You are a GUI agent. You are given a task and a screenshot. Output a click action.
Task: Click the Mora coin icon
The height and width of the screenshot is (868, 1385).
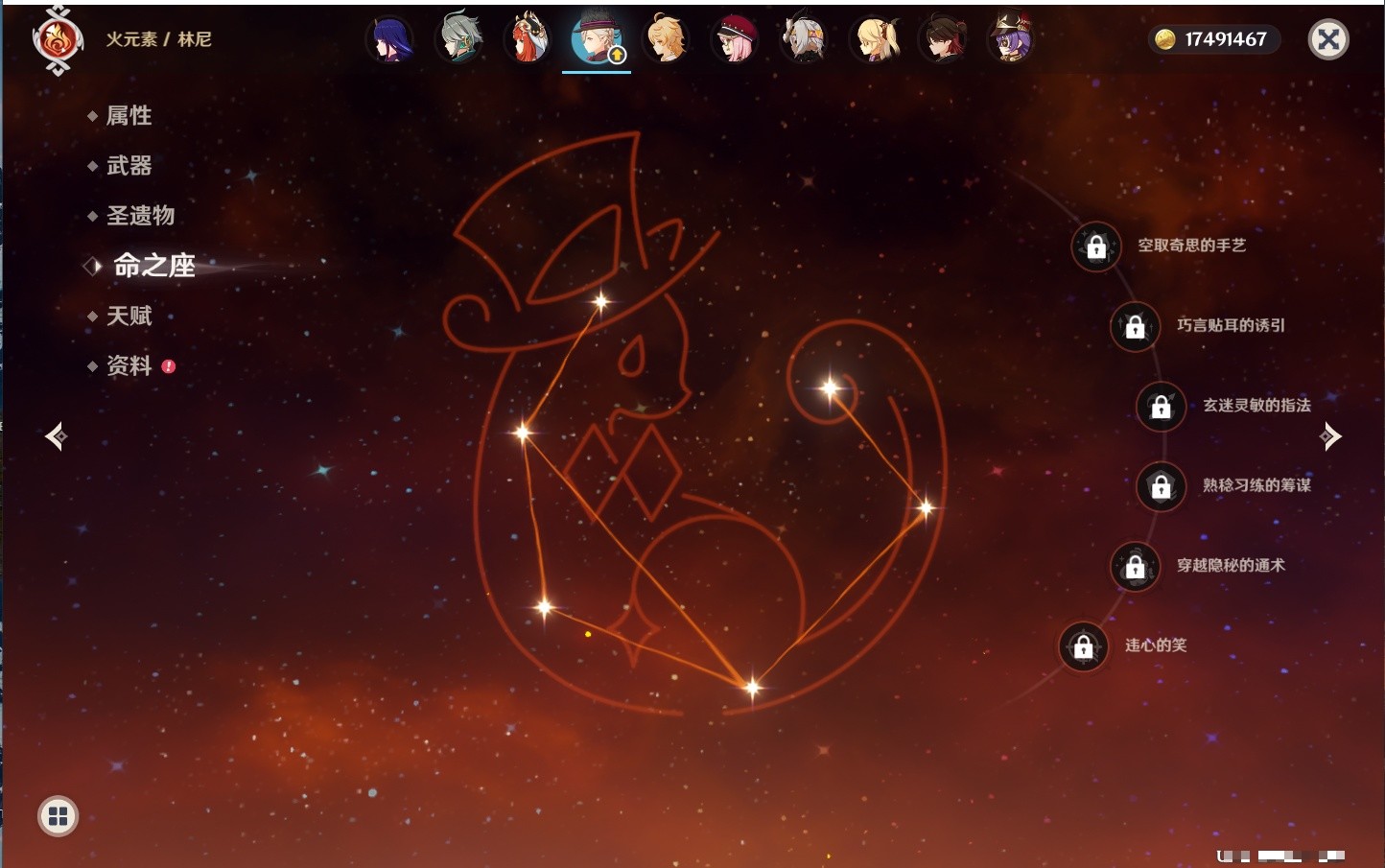pos(1165,39)
